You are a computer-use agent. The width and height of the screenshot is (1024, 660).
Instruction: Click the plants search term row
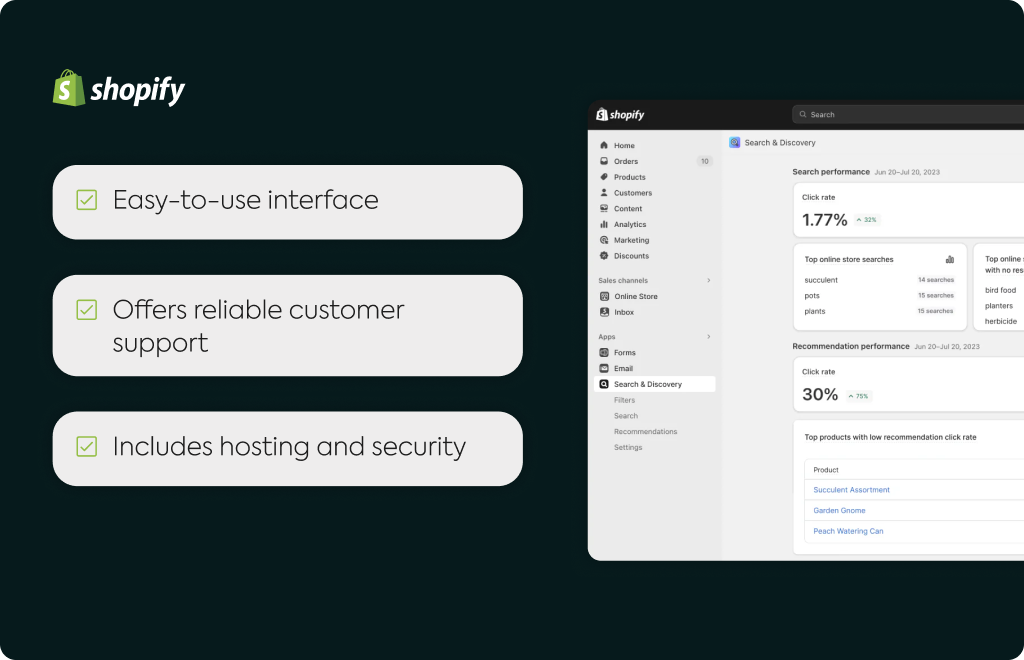(x=879, y=311)
